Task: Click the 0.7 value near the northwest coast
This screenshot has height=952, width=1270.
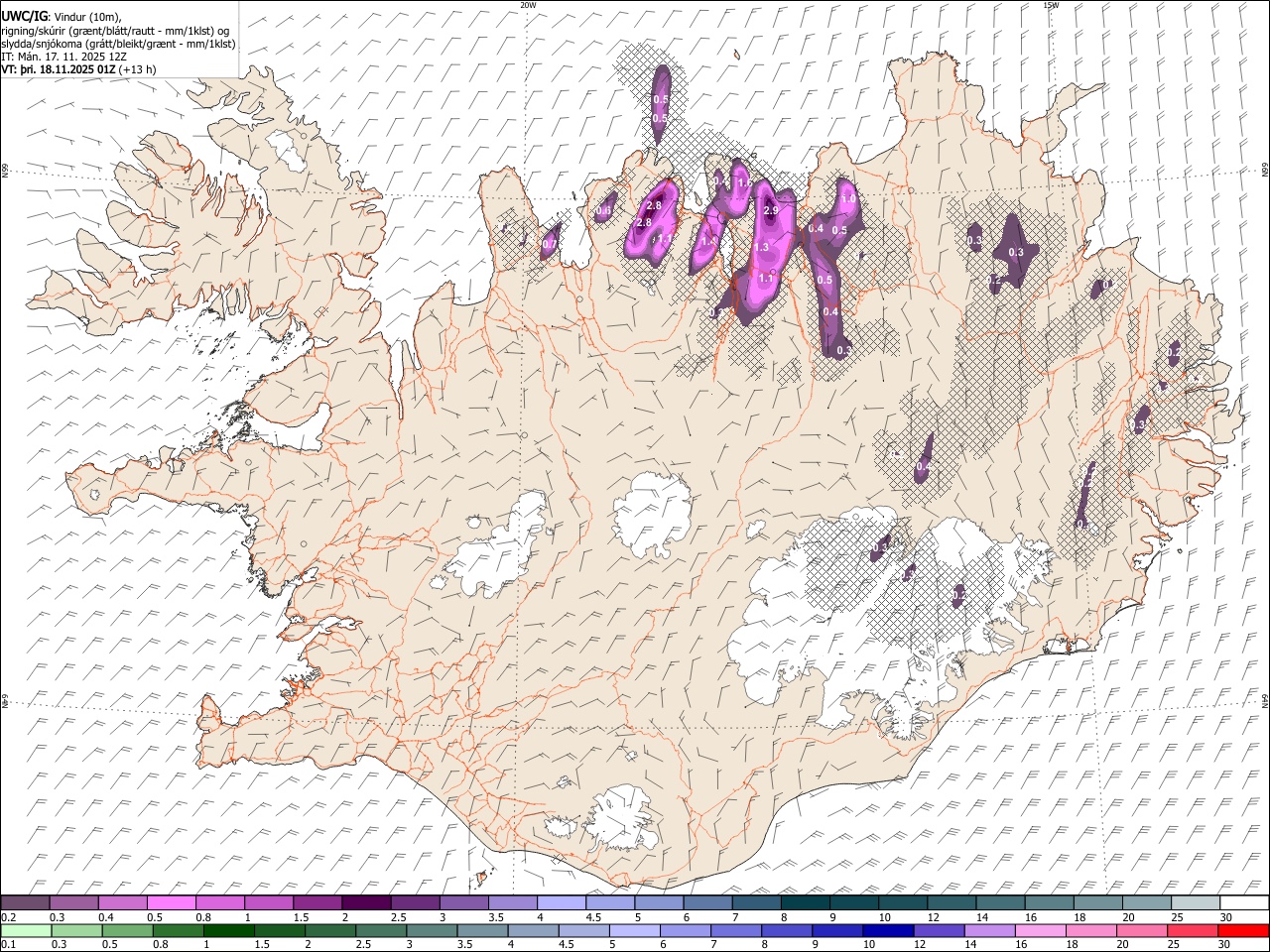Action: coord(550,244)
